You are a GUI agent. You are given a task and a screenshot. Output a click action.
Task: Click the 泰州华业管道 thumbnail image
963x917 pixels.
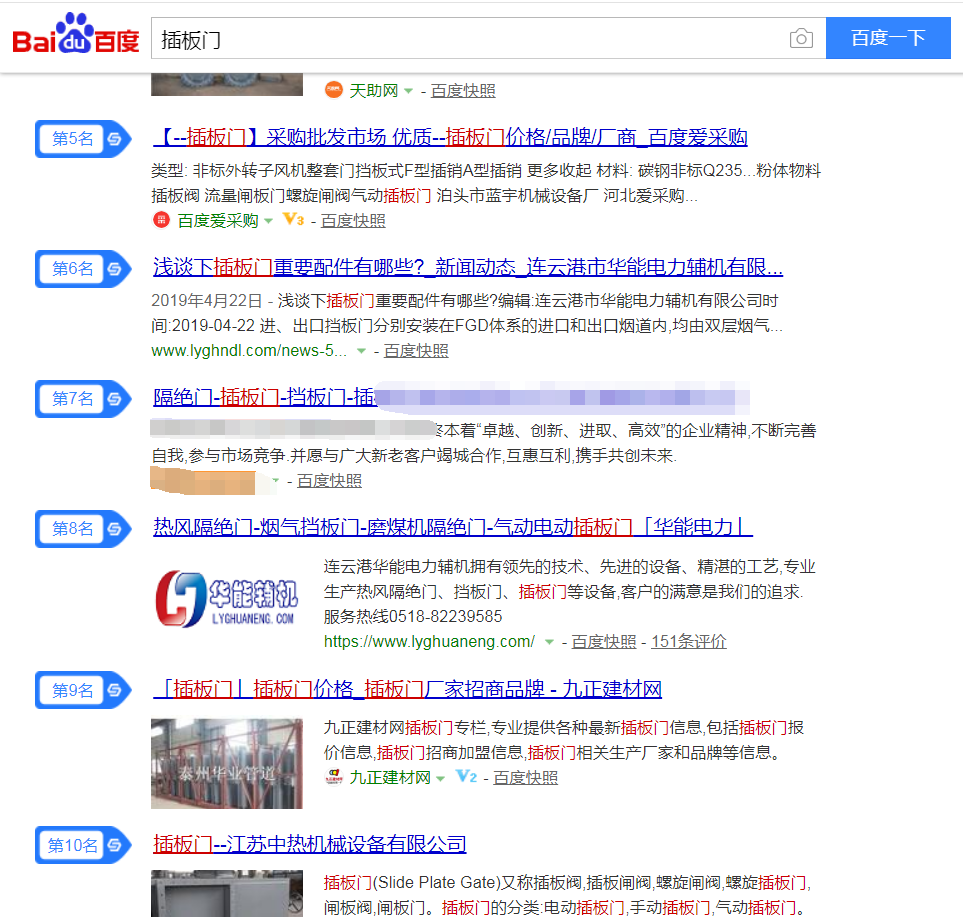(x=227, y=763)
